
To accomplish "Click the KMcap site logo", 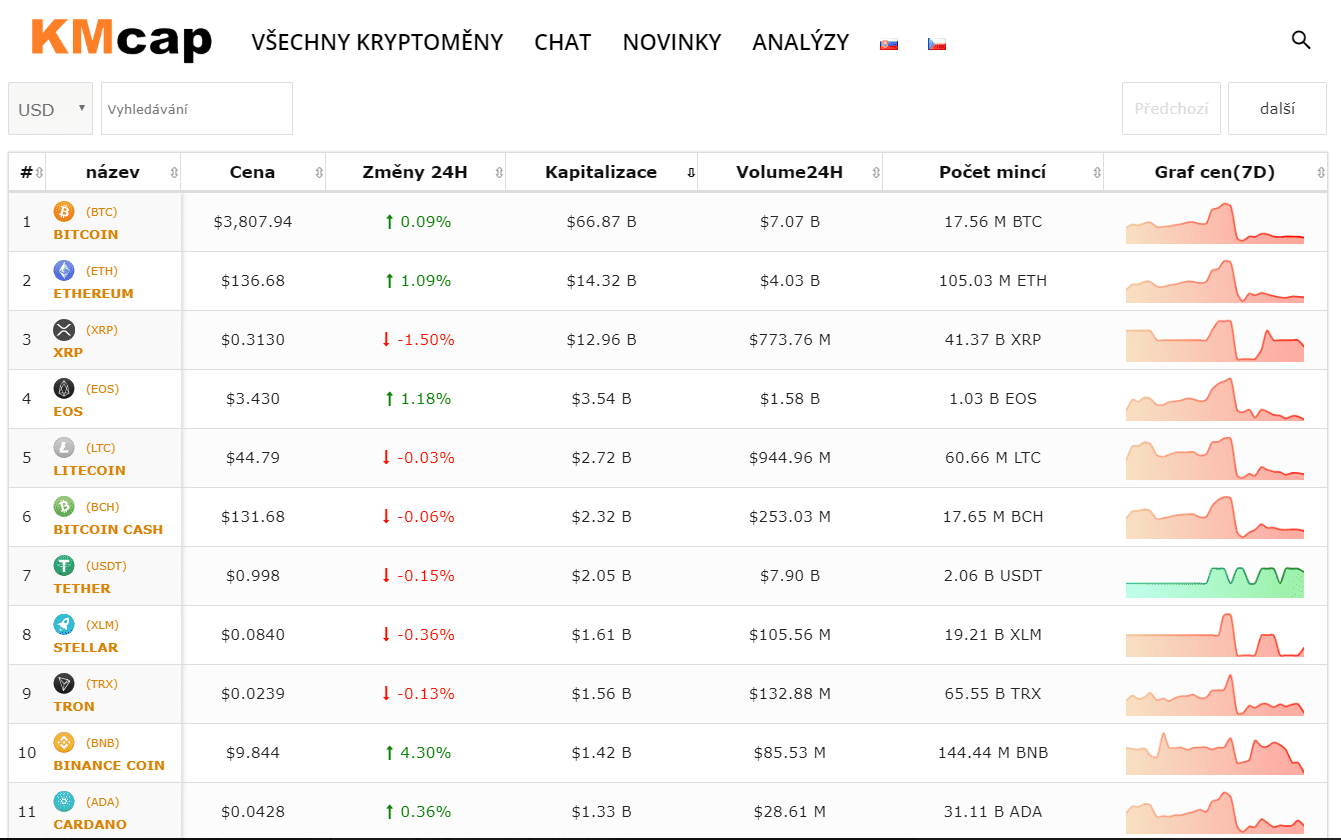I will (121, 38).
